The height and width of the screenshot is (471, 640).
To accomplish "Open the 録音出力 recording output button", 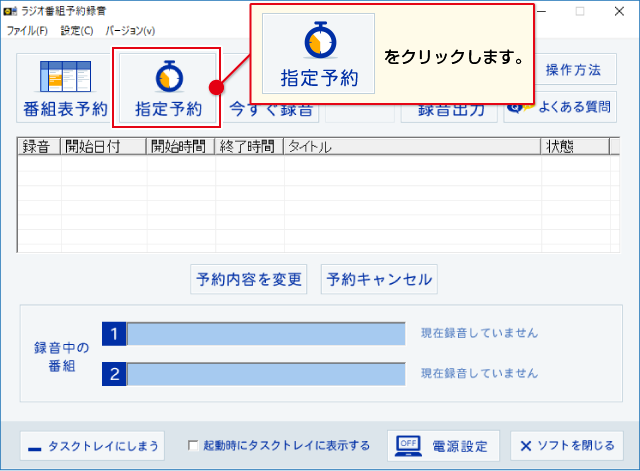I will click(449, 110).
